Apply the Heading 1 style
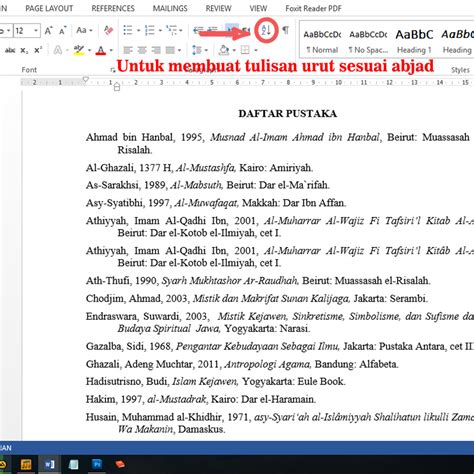Screen dimensions: 474x474 click(x=414, y=41)
